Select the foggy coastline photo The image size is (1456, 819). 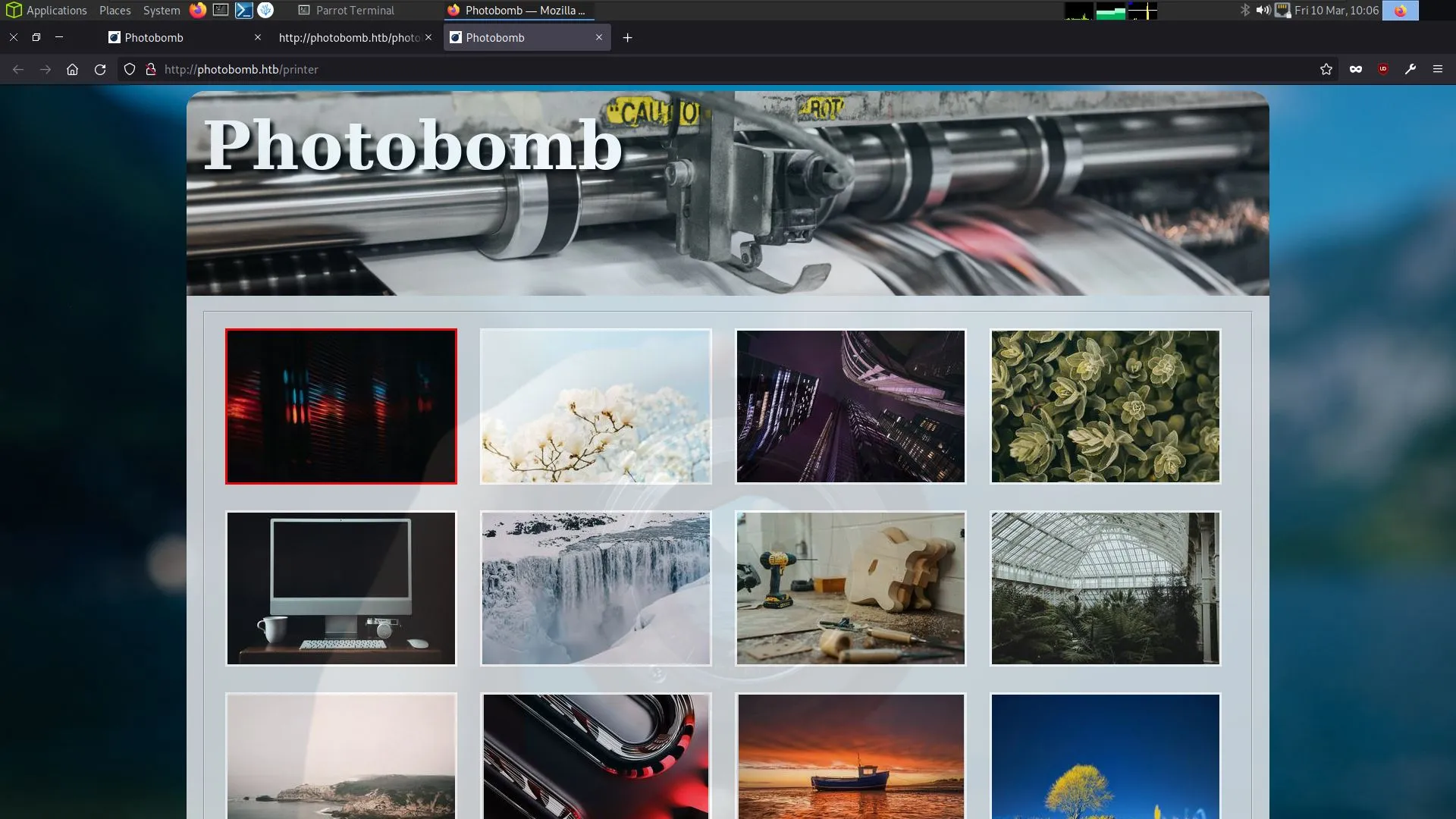tap(341, 756)
